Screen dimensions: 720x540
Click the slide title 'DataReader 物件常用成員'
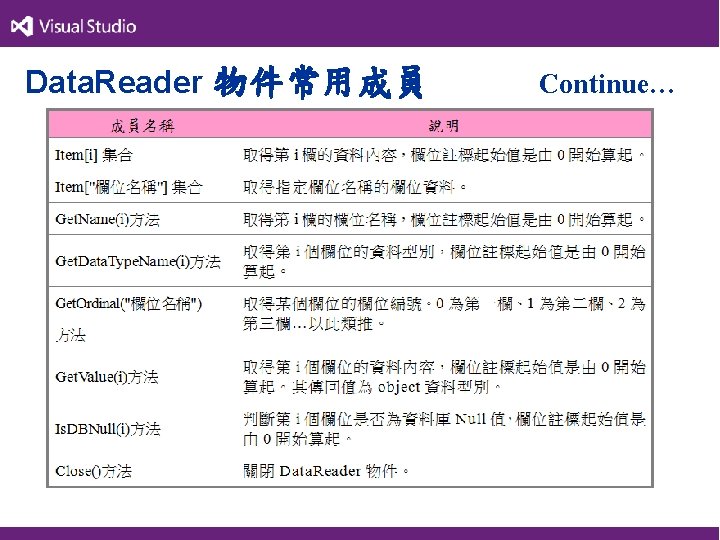[224, 82]
